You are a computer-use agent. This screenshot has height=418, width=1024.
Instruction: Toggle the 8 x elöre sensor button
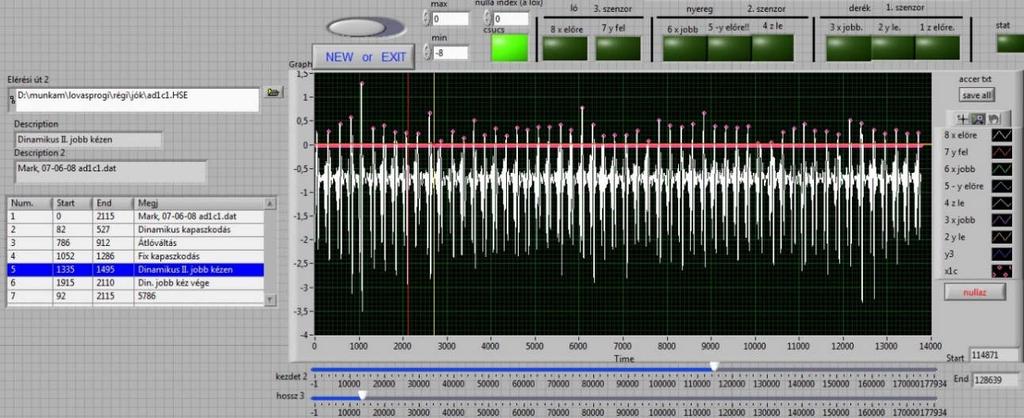(566, 48)
